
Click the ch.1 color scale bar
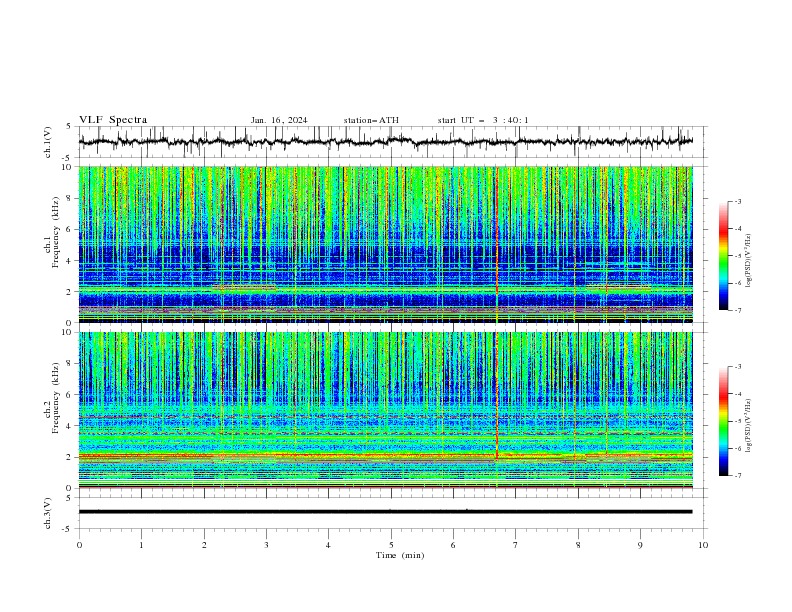[723, 256]
